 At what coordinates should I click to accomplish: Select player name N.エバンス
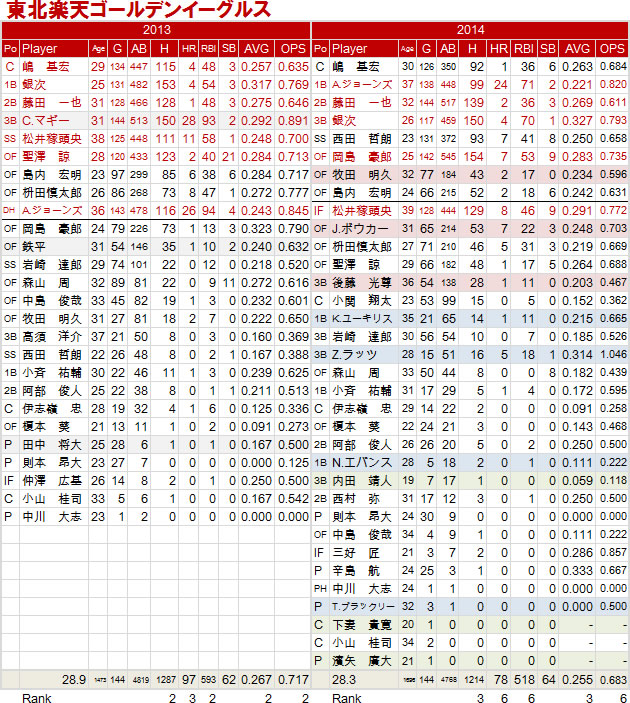click(x=362, y=463)
